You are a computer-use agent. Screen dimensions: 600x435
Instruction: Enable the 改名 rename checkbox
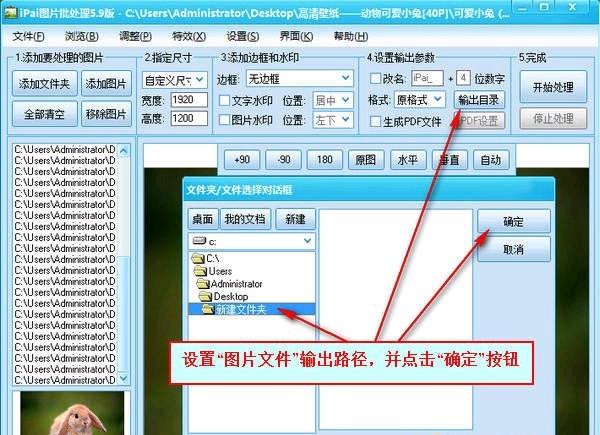click(x=374, y=78)
